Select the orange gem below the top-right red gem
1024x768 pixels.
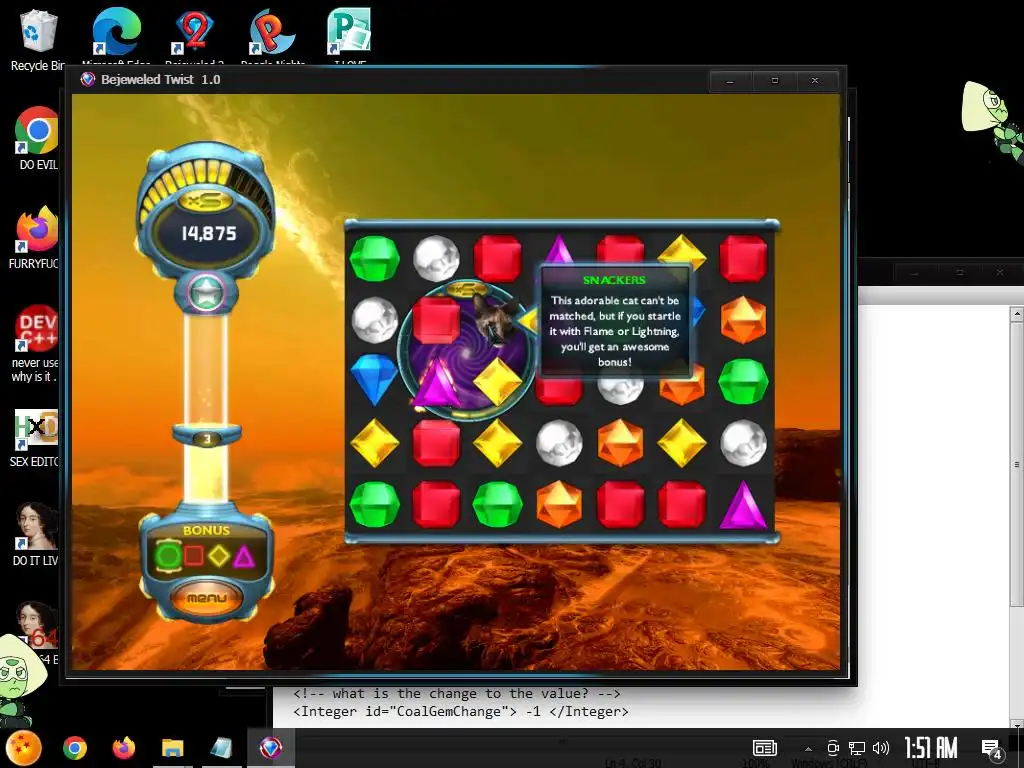click(x=743, y=320)
